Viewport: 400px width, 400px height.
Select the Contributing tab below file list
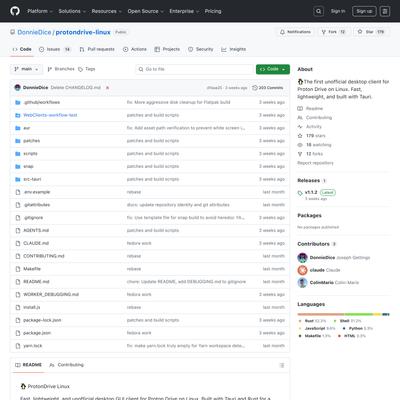(66, 365)
